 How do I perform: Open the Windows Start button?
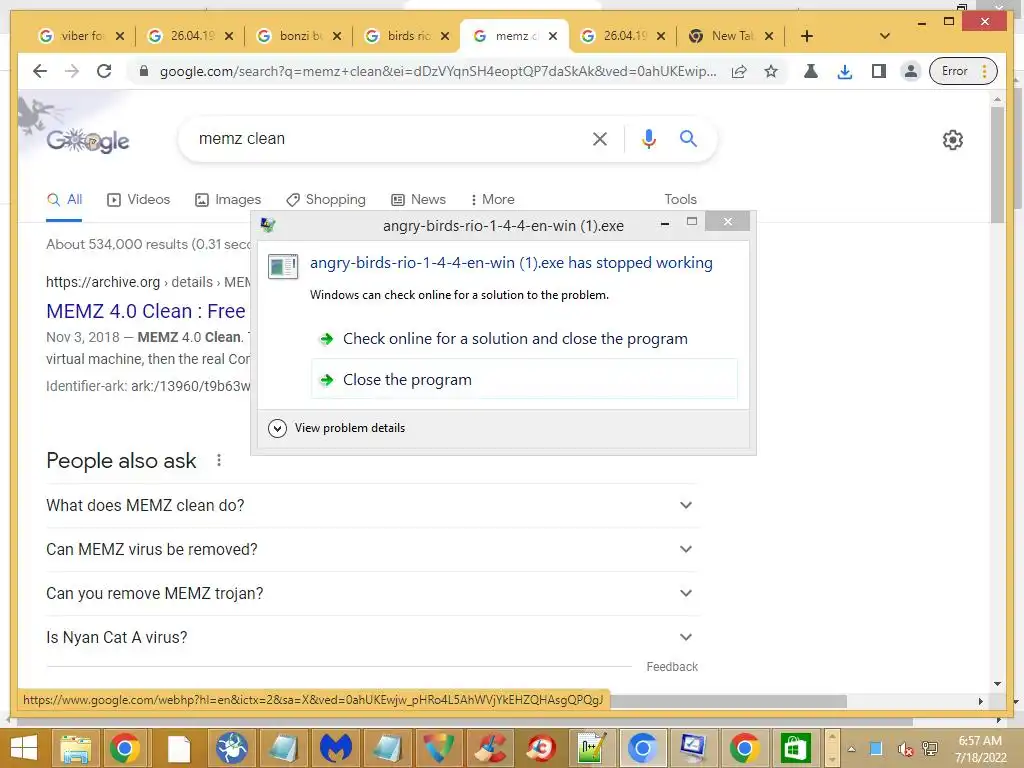[24, 748]
